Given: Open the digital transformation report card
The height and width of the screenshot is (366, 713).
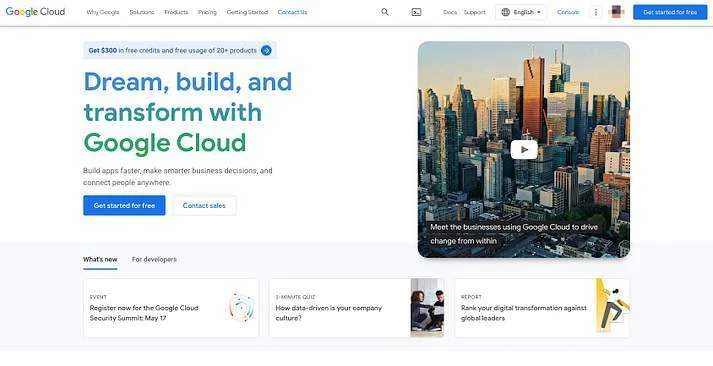Looking at the screenshot, I should pyautogui.click(x=542, y=308).
